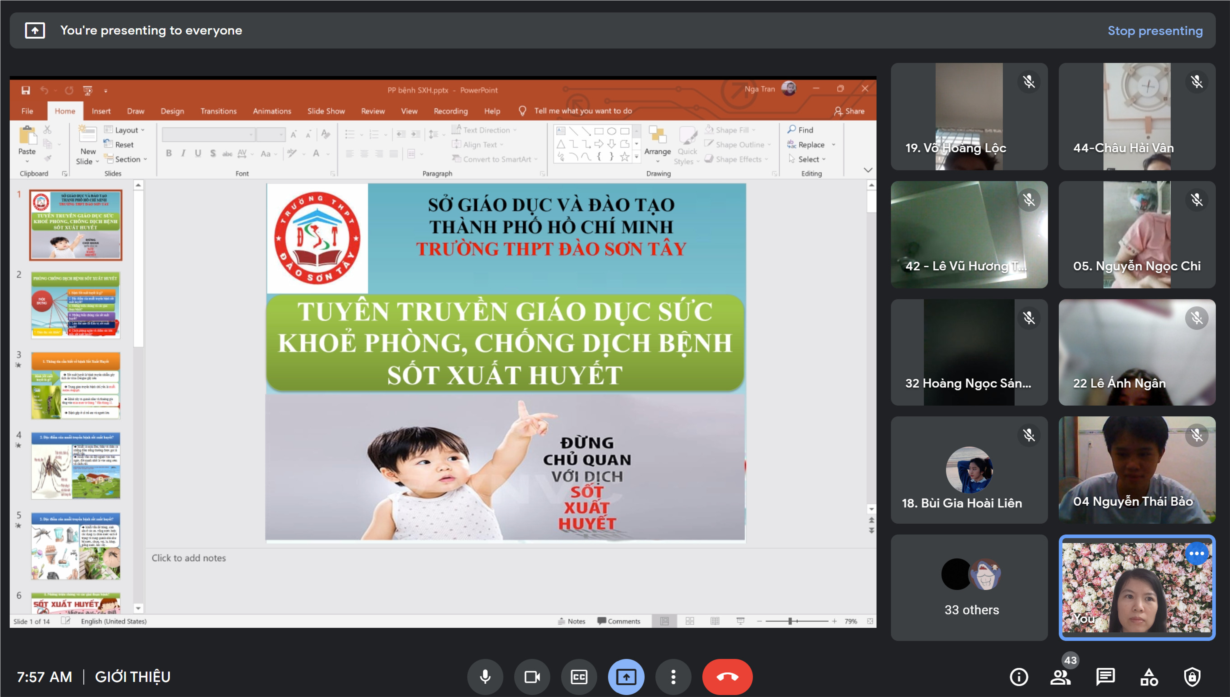Click the Share button in PowerPoint

point(849,111)
